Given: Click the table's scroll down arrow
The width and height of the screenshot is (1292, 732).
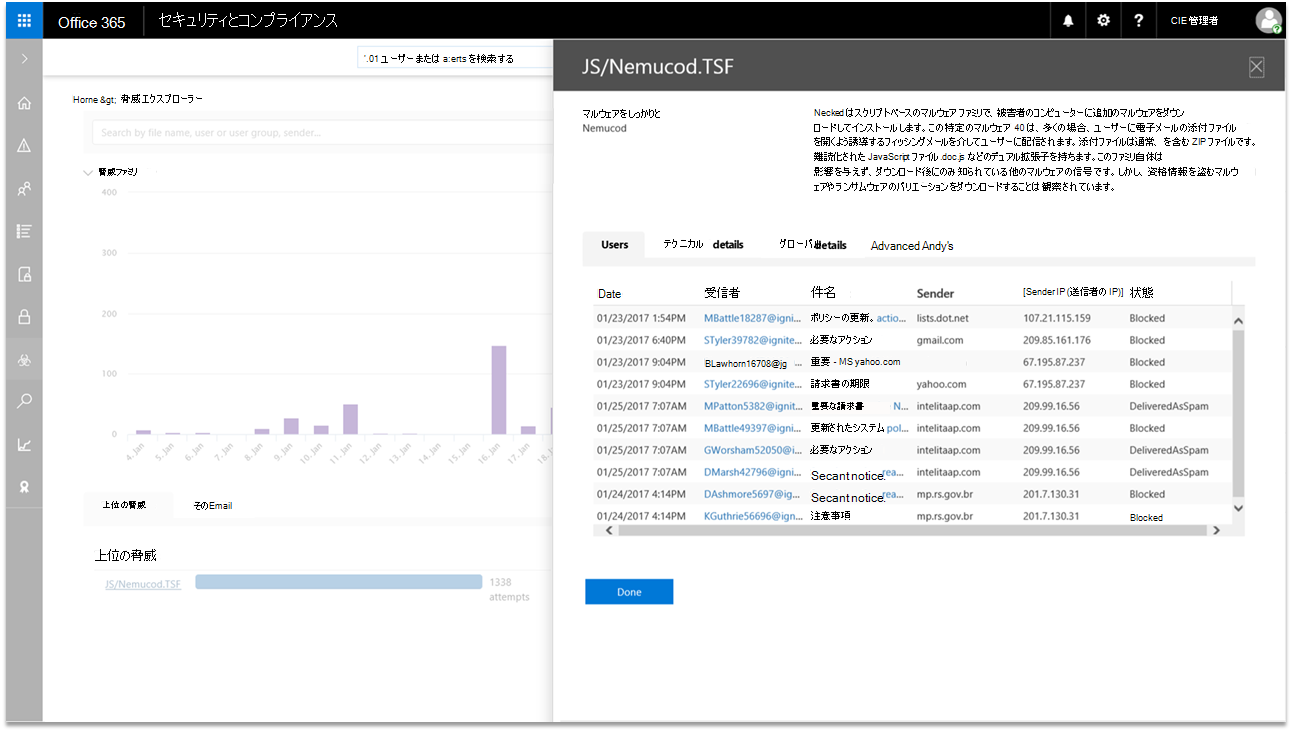Looking at the screenshot, I should (x=1238, y=509).
